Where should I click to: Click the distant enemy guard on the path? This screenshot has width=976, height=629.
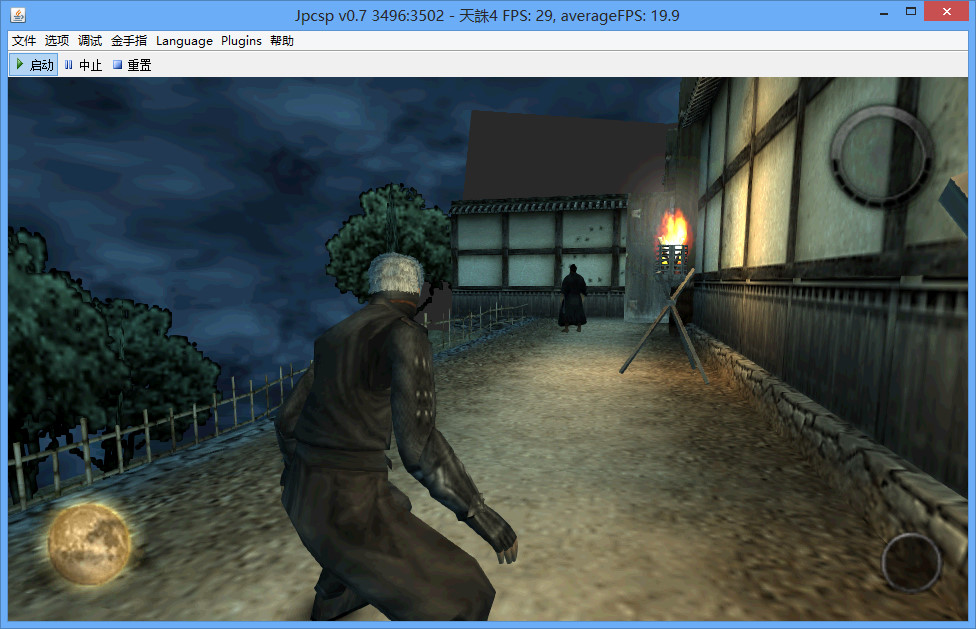pyautogui.click(x=572, y=298)
